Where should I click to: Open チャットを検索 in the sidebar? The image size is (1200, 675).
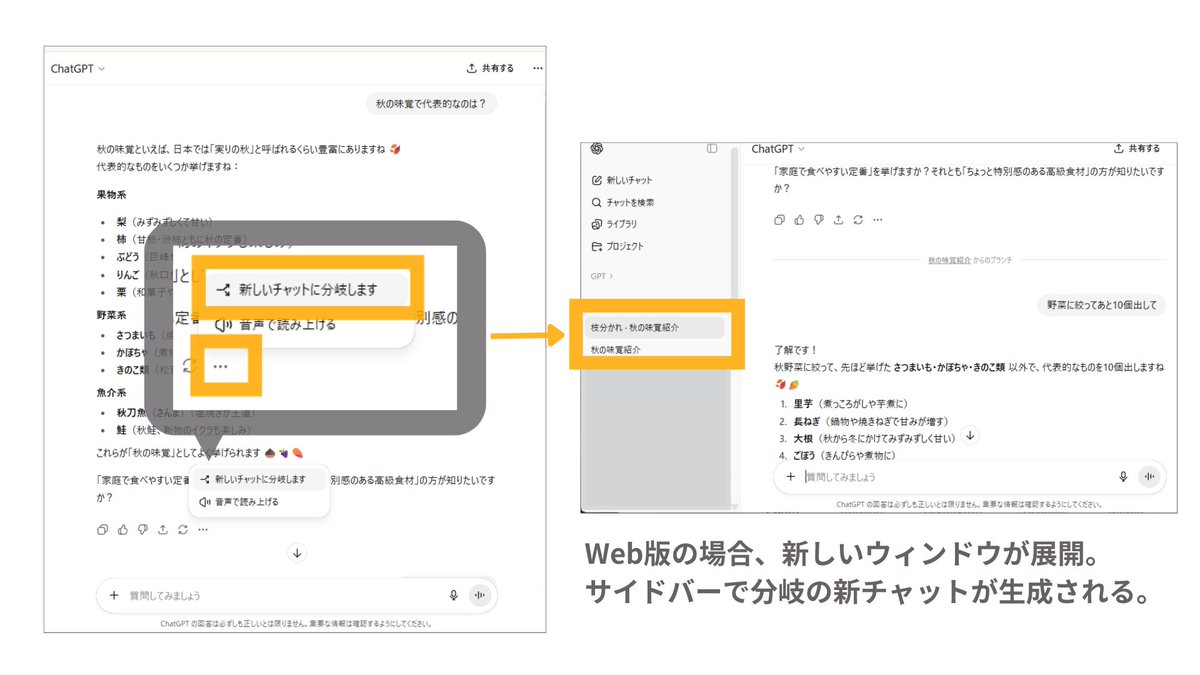623,202
